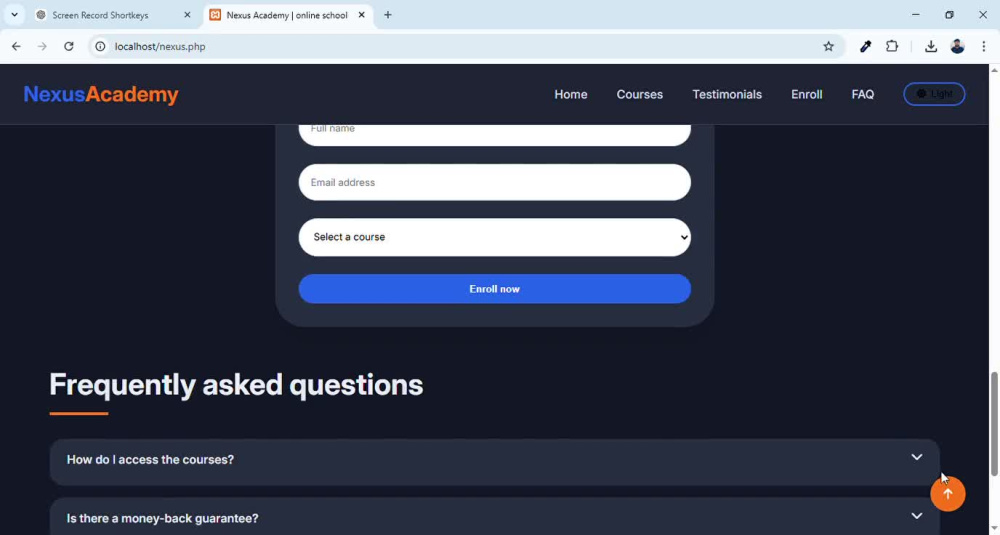Screen dimensions: 1000x535
Task: Click the Frequently asked questions heading
Action: 236,385
